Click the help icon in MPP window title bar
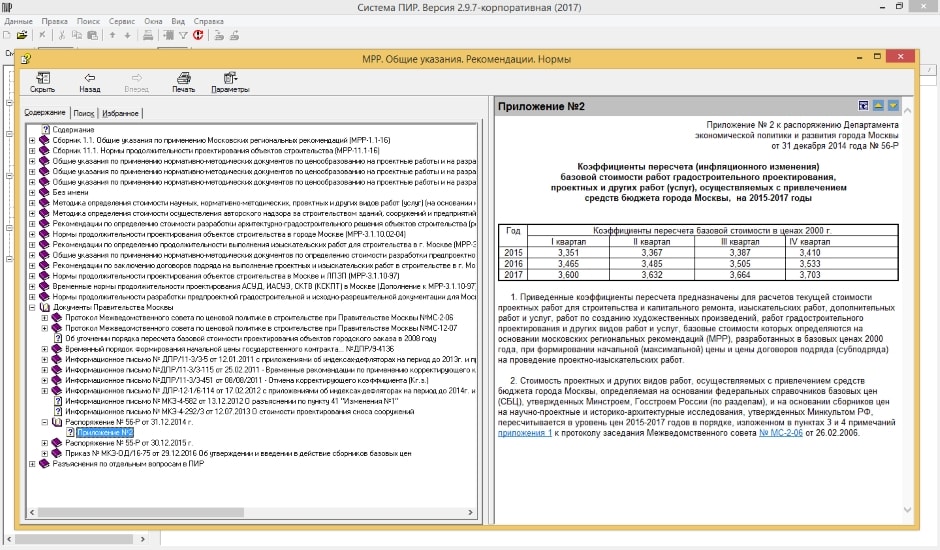The image size is (940, 550). [26, 58]
